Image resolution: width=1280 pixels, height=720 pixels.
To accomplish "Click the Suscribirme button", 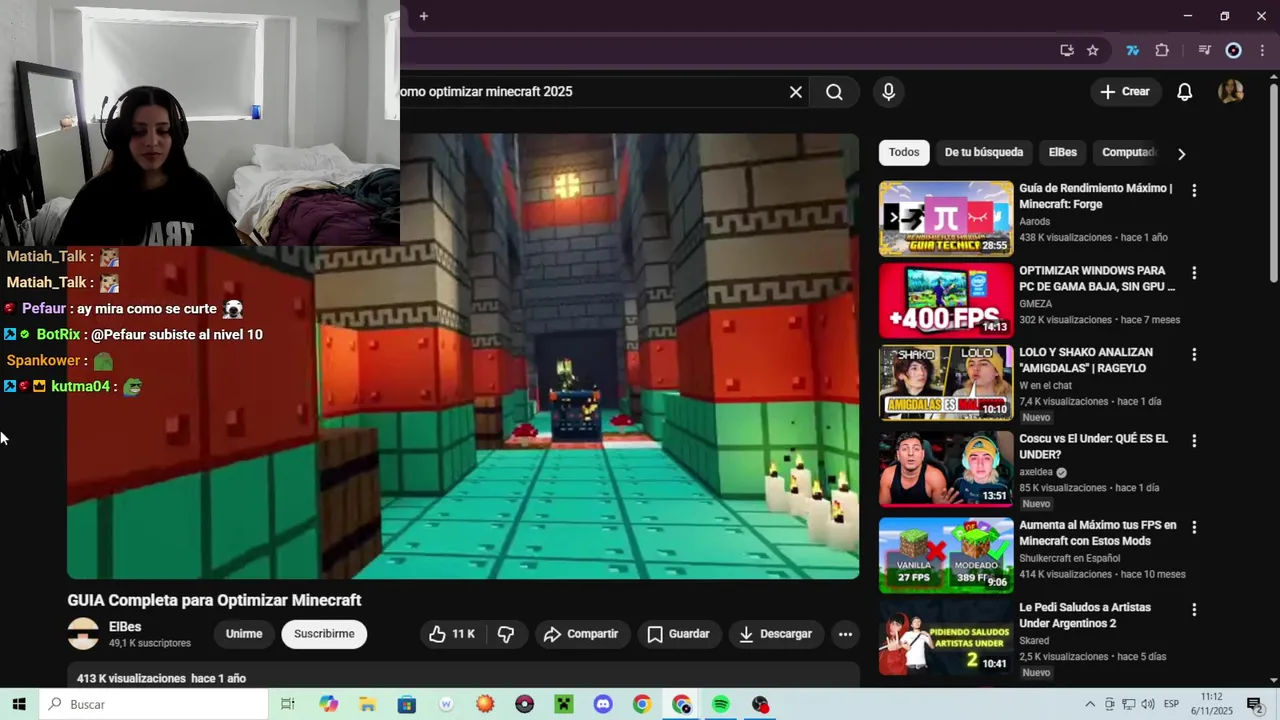I will (324, 634).
